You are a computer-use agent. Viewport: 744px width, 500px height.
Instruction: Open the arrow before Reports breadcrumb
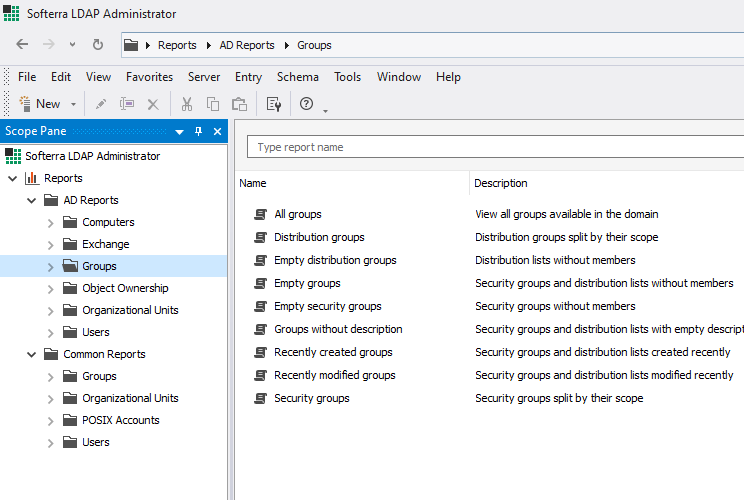[148, 45]
